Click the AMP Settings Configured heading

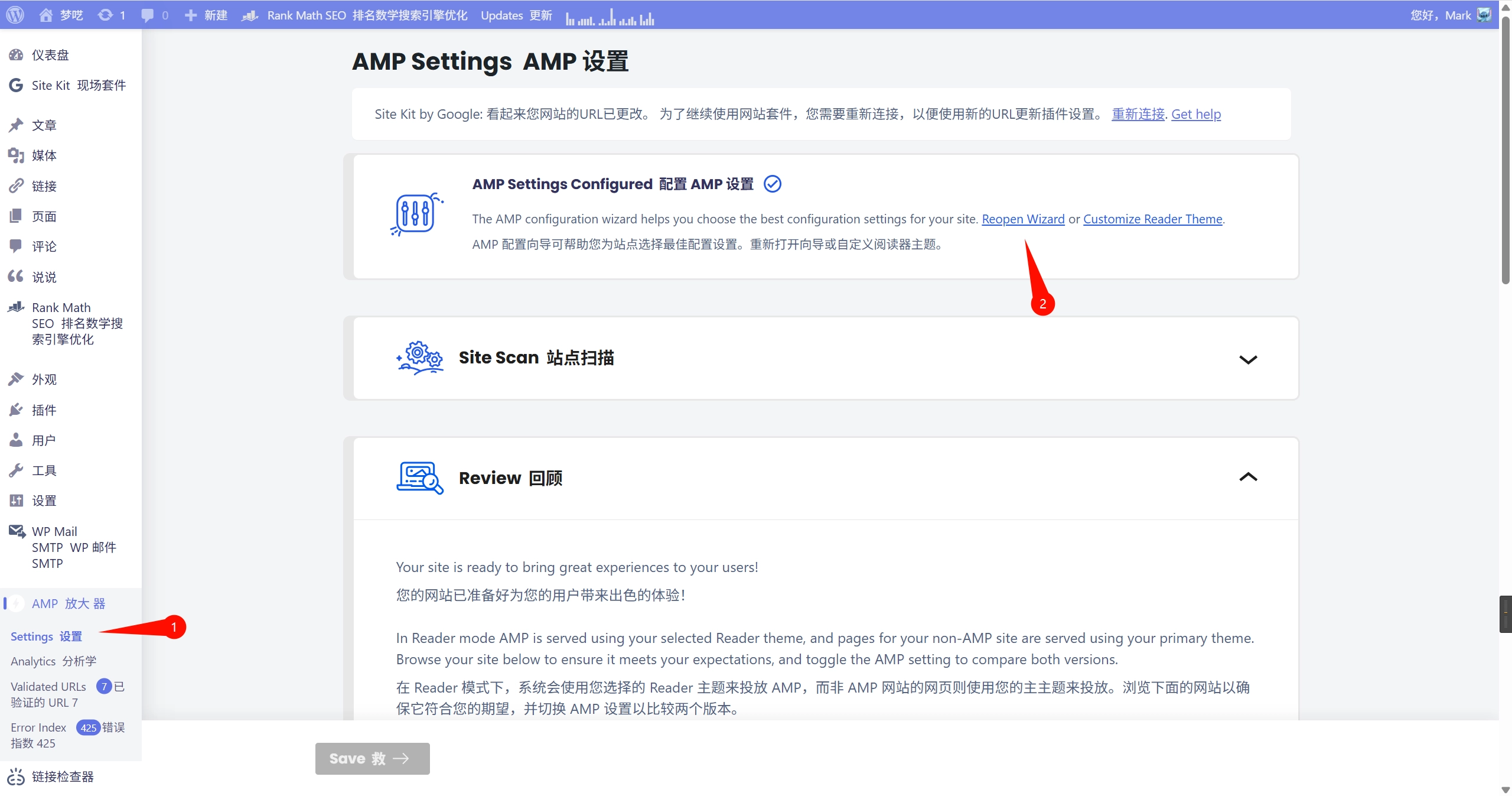point(612,184)
